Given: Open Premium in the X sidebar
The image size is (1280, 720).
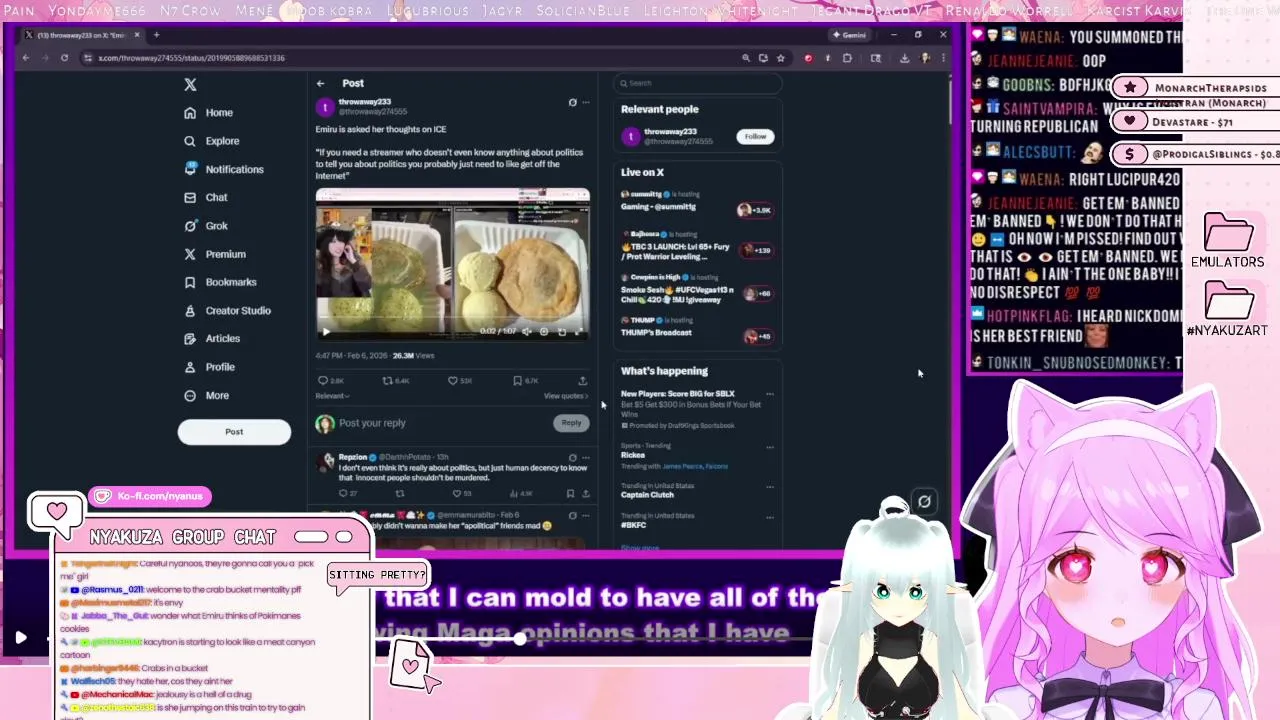Looking at the screenshot, I should (x=214, y=254).
